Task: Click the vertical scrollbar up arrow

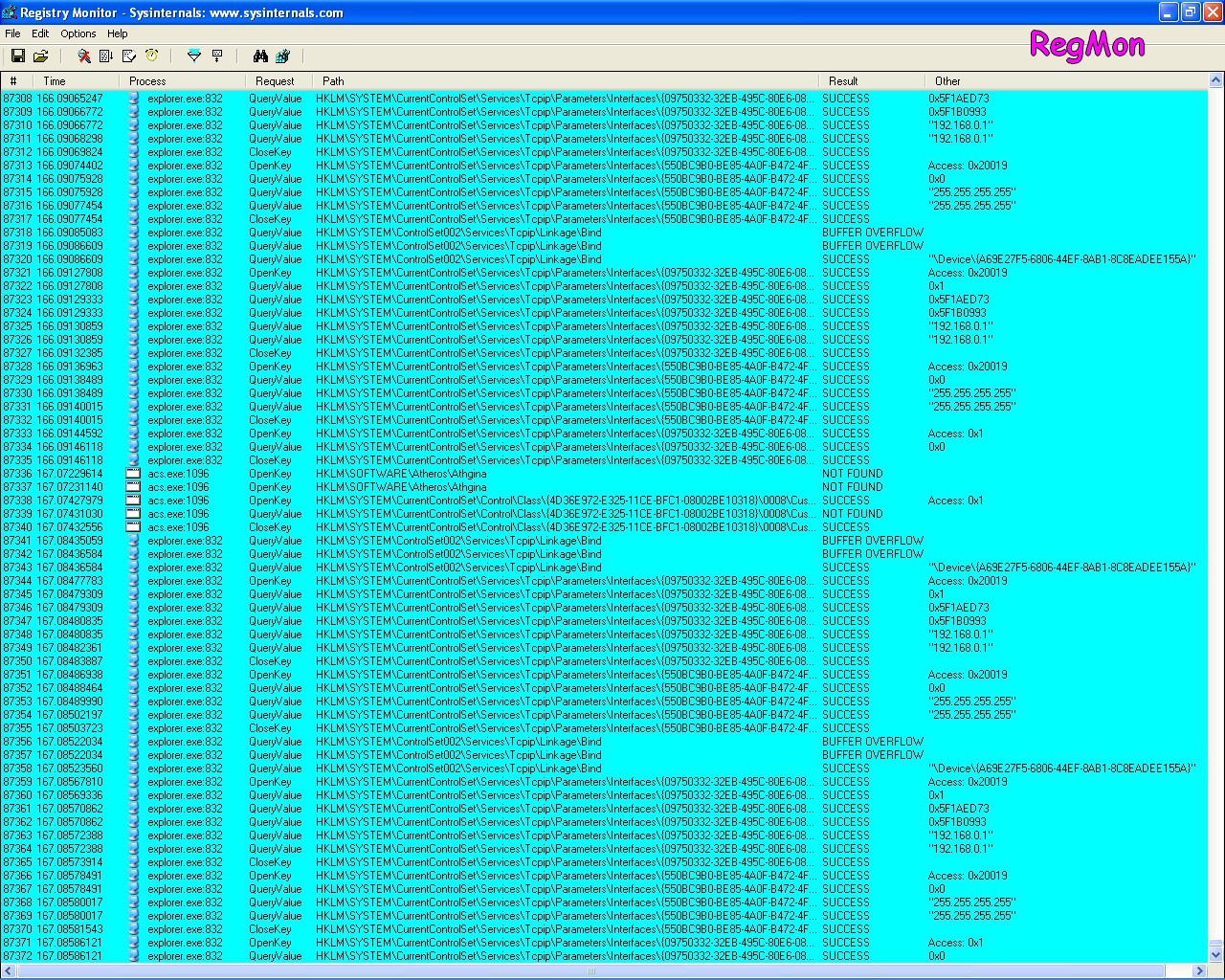Action: [x=1216, y=81]
